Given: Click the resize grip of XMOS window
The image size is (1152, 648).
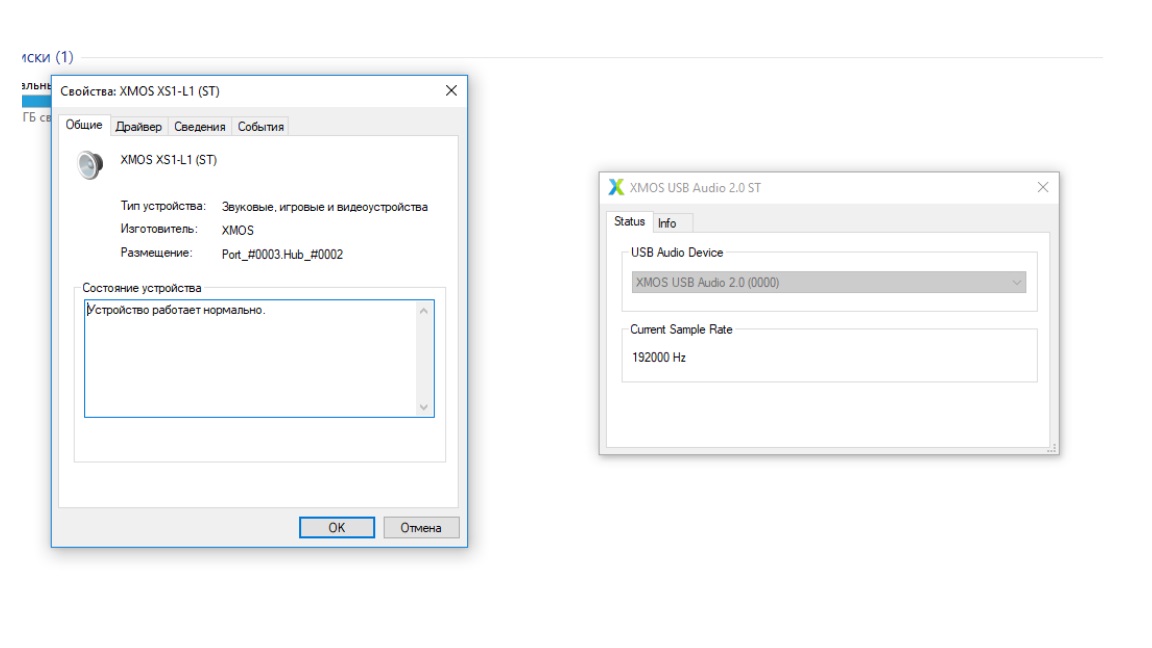Looking at the screenshot, I should [x=1051, y=447].
